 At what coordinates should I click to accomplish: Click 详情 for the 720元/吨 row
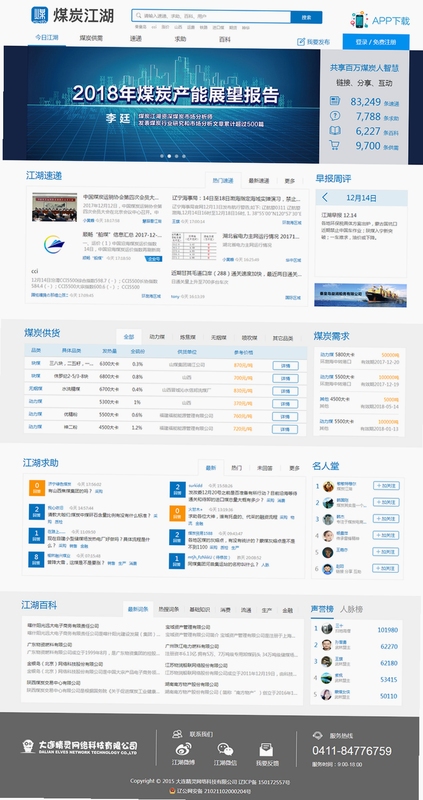[285, 429]
